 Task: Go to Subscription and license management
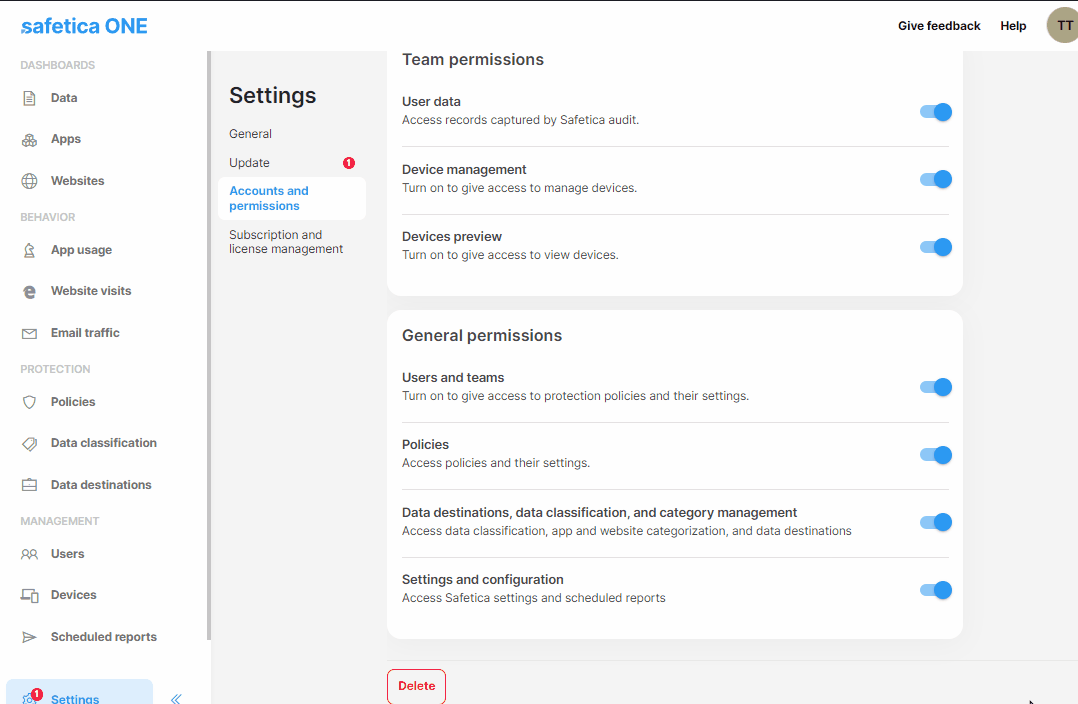[286, 242]
